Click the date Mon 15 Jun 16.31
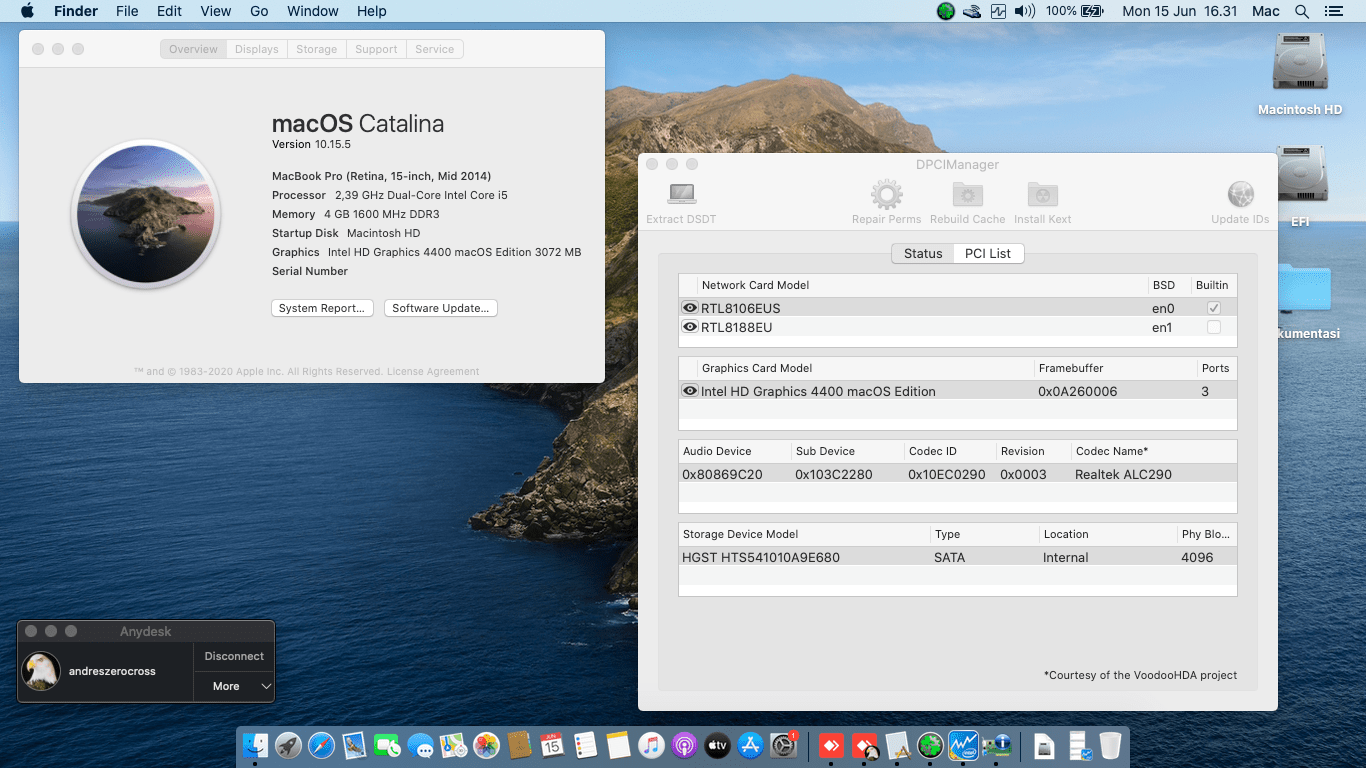The height and width of the screenshot is (768, 1366). click(x=1180, y=11)
